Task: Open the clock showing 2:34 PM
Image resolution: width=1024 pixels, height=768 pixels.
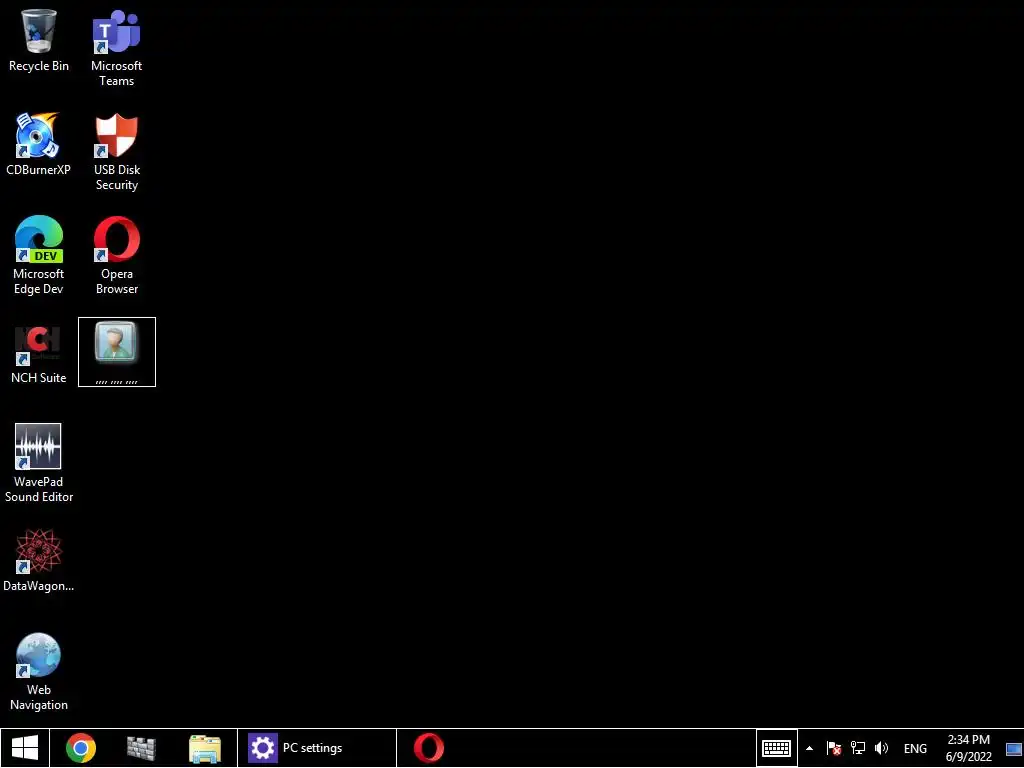Action: tap(968, 748)
